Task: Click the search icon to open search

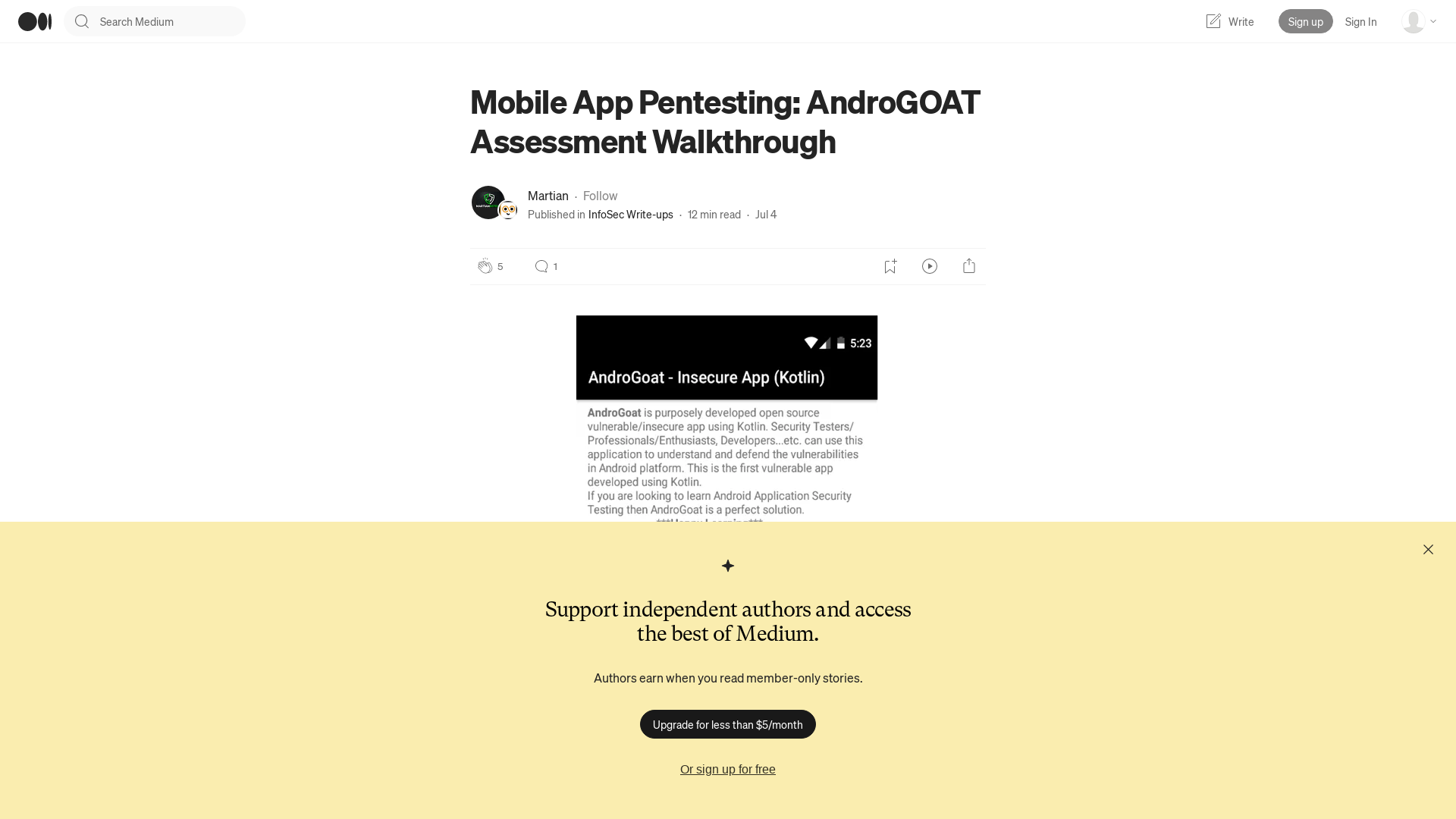Action: pos(82,21)
